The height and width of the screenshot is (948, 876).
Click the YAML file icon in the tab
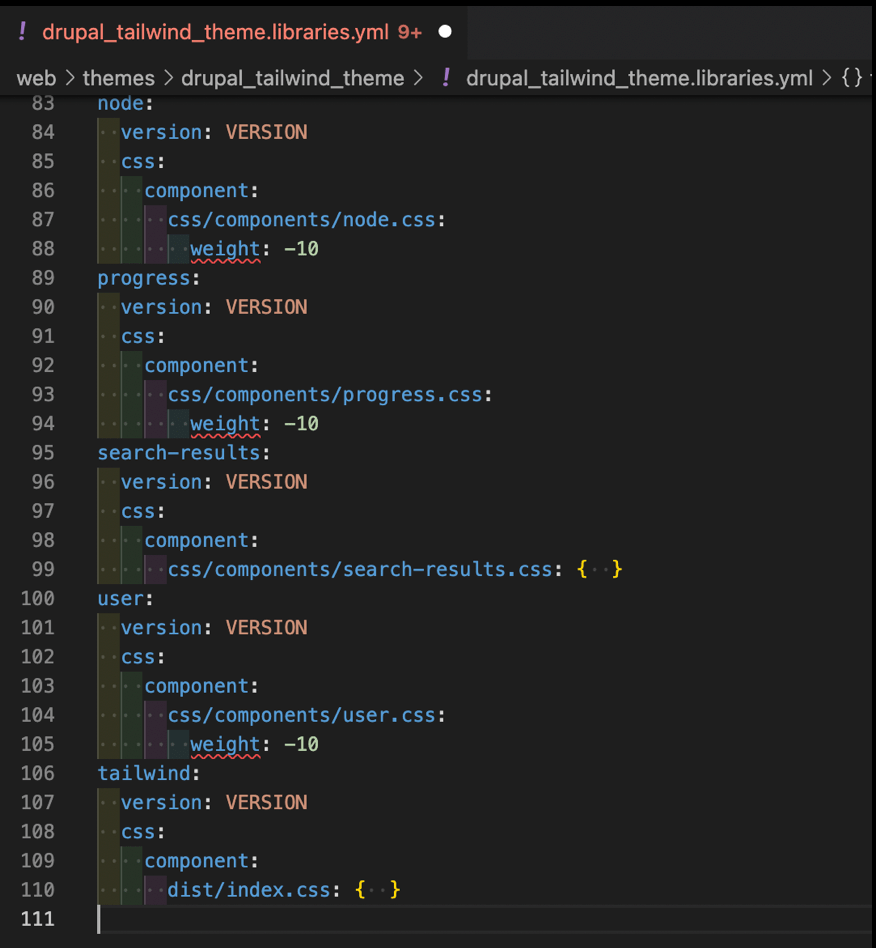pos(22,31)
